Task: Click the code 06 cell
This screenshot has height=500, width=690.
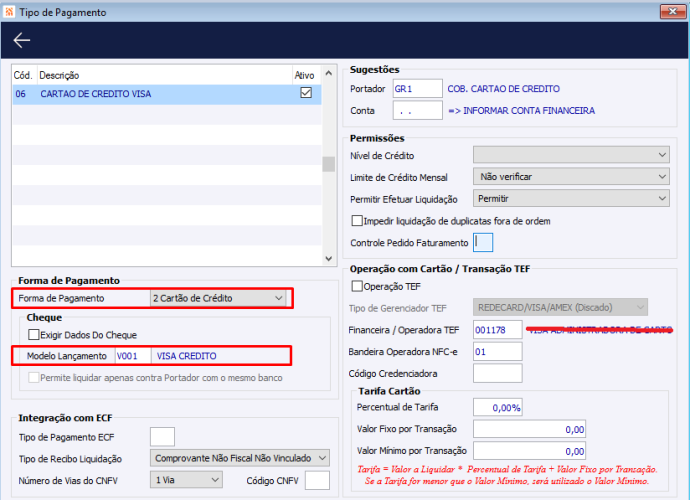Action: click(21, 94)
